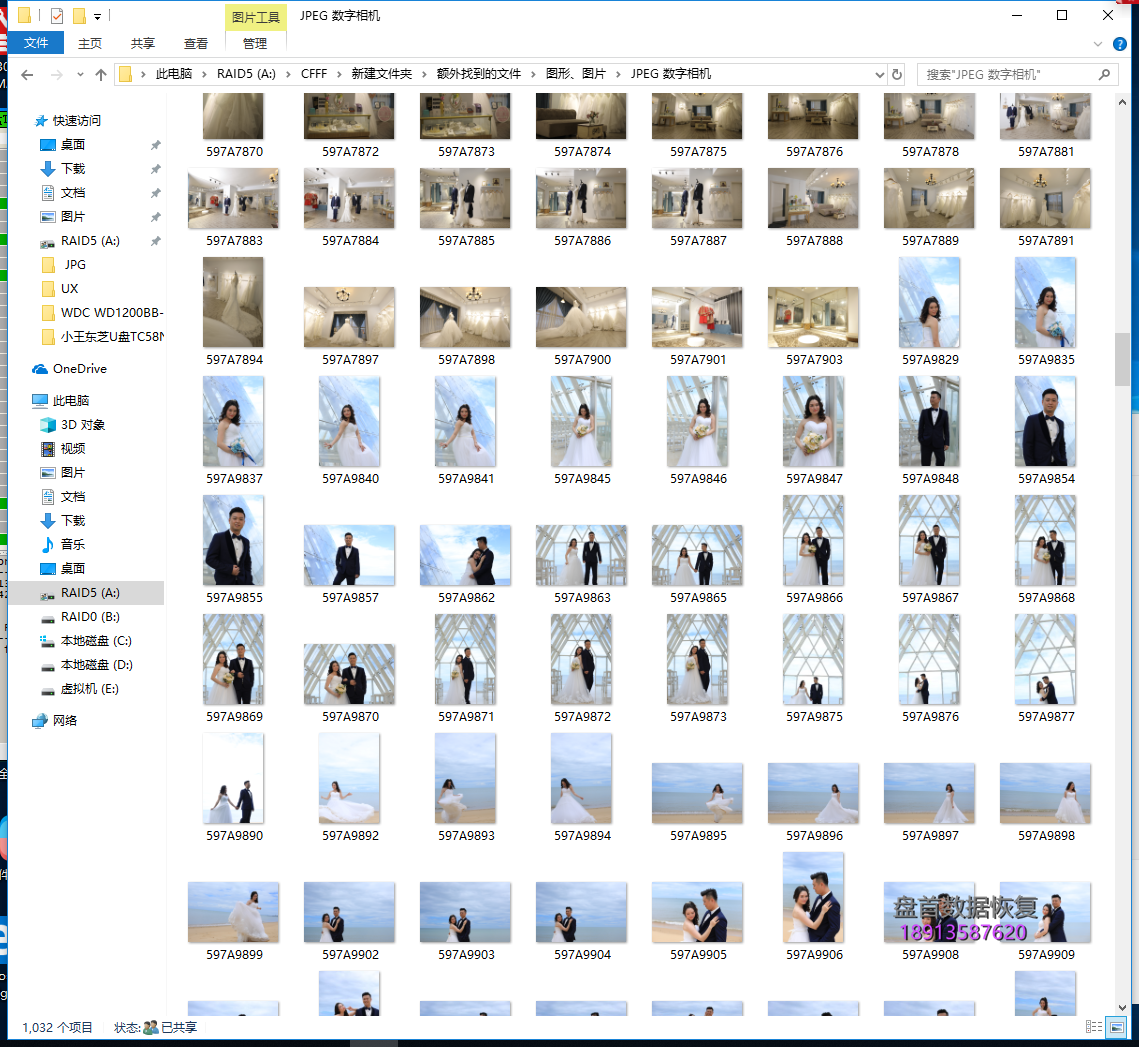1139x1047 pixels.
Task: Switch to details view using status bar icon
Action: tap(1095, 1026)
